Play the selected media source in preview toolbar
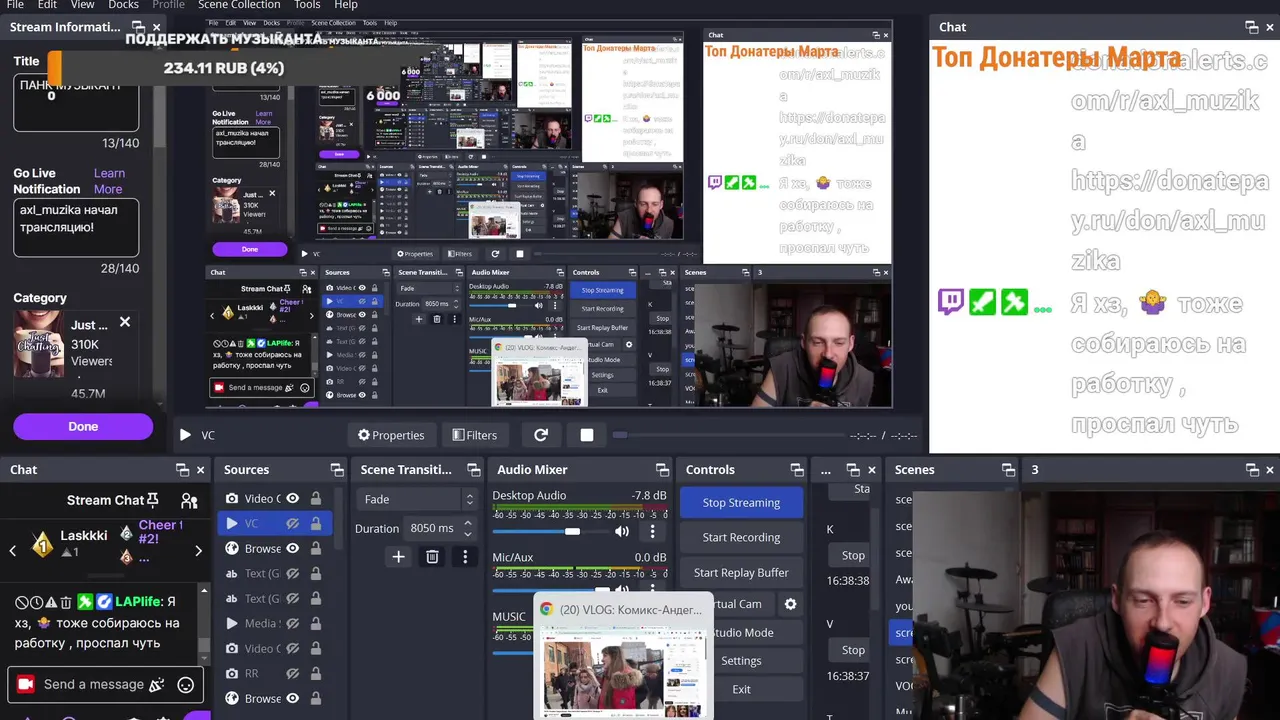1280x720 pixels. [185, 435]
